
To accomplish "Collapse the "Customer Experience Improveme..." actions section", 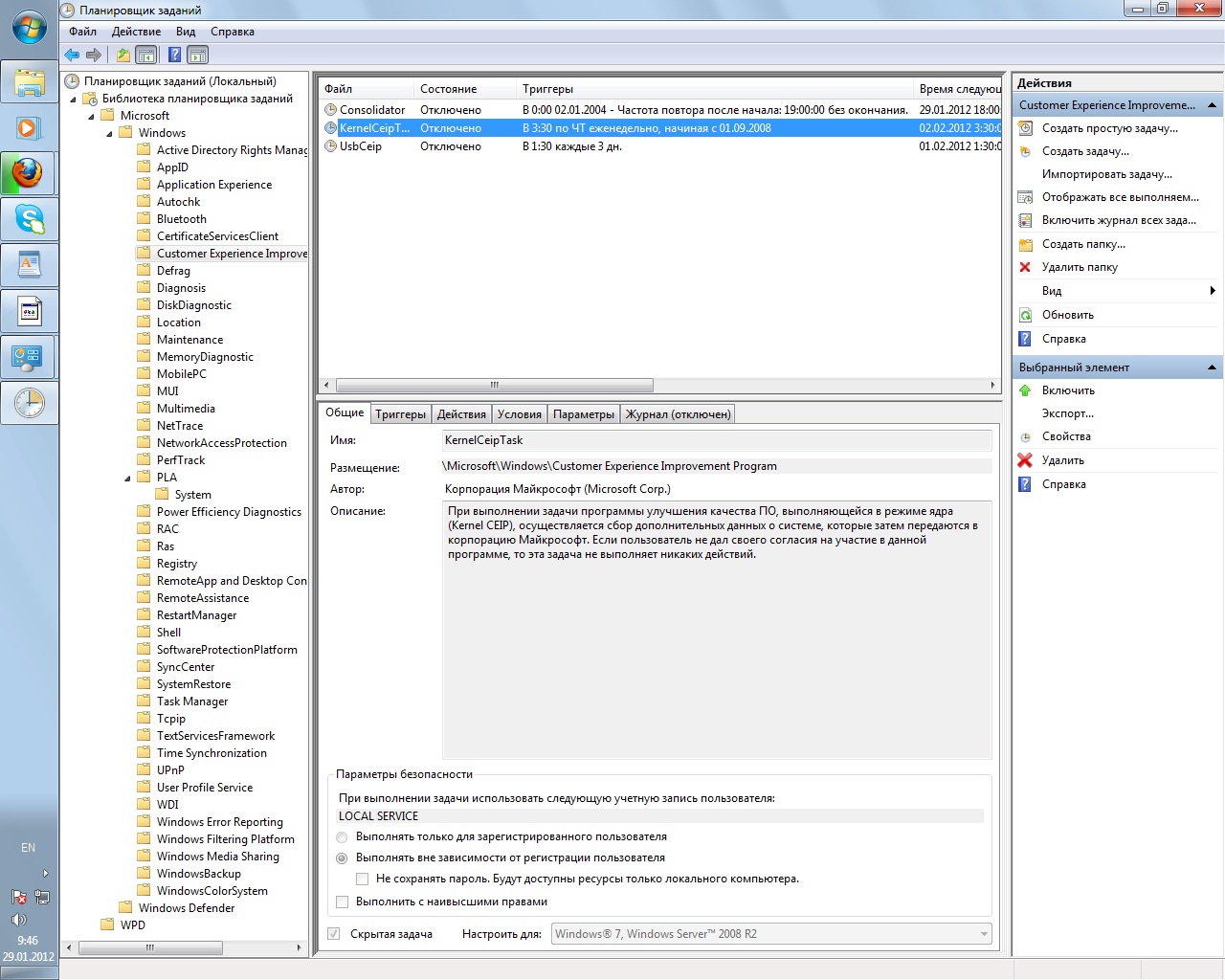I will 1212,105.
